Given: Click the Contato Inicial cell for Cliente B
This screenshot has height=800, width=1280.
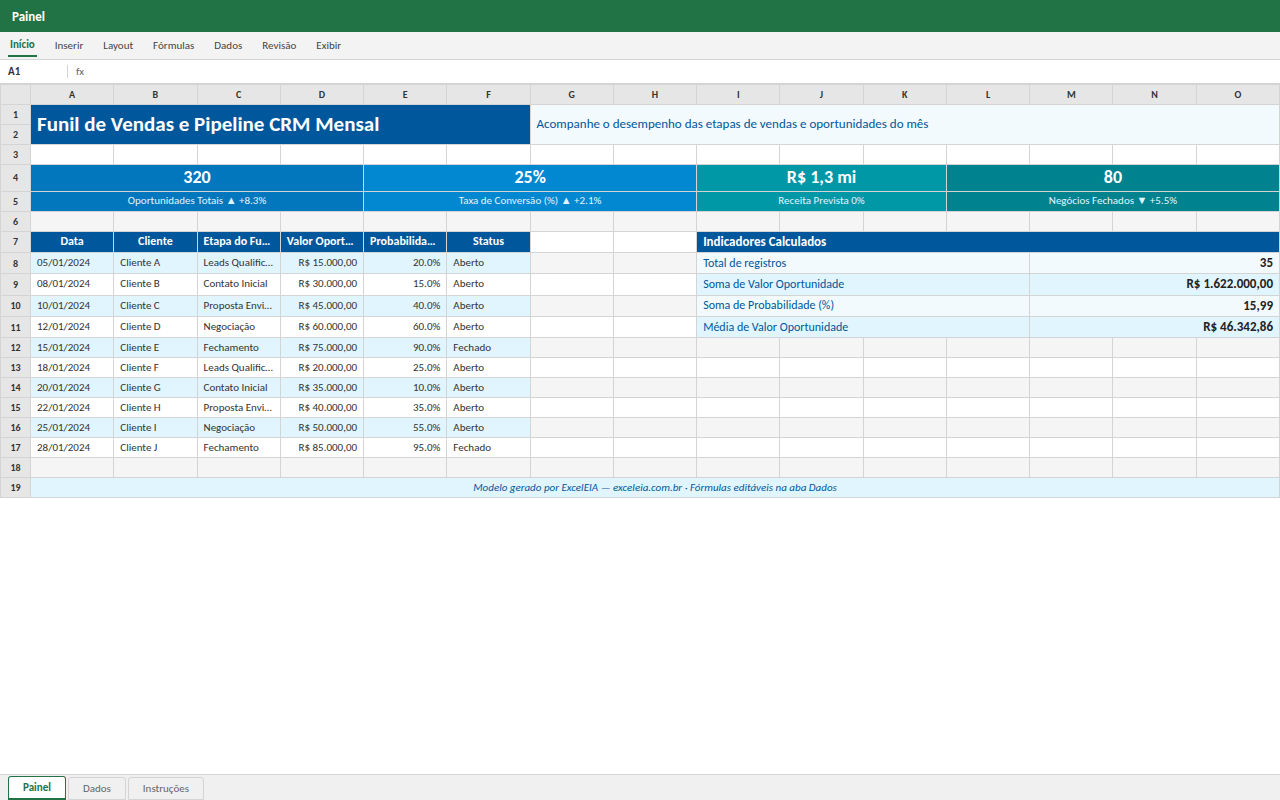Looking at the screenshot, I should click(238, 284).
